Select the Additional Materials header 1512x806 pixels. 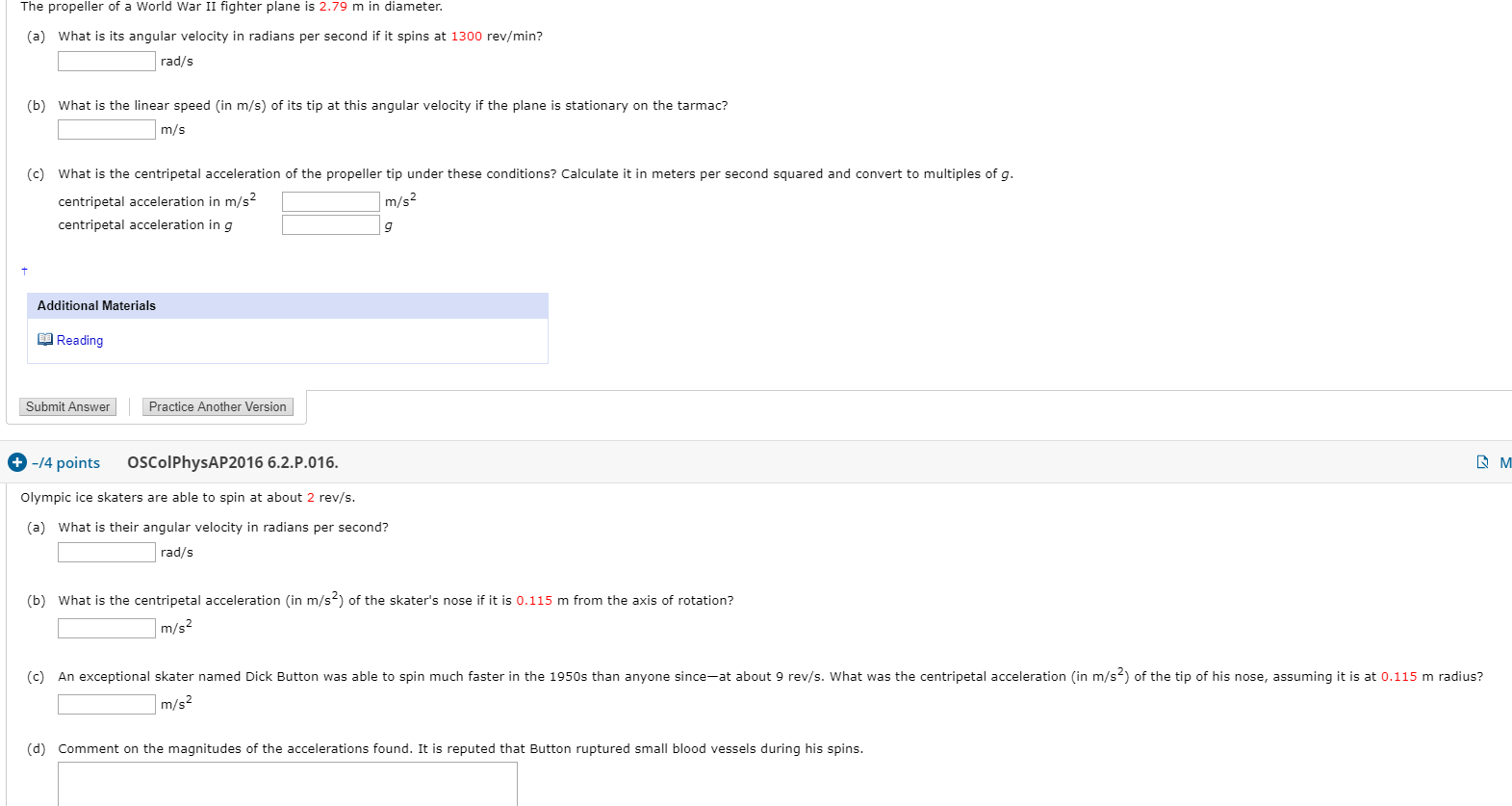pyautogui.click(x=288, y=306)
